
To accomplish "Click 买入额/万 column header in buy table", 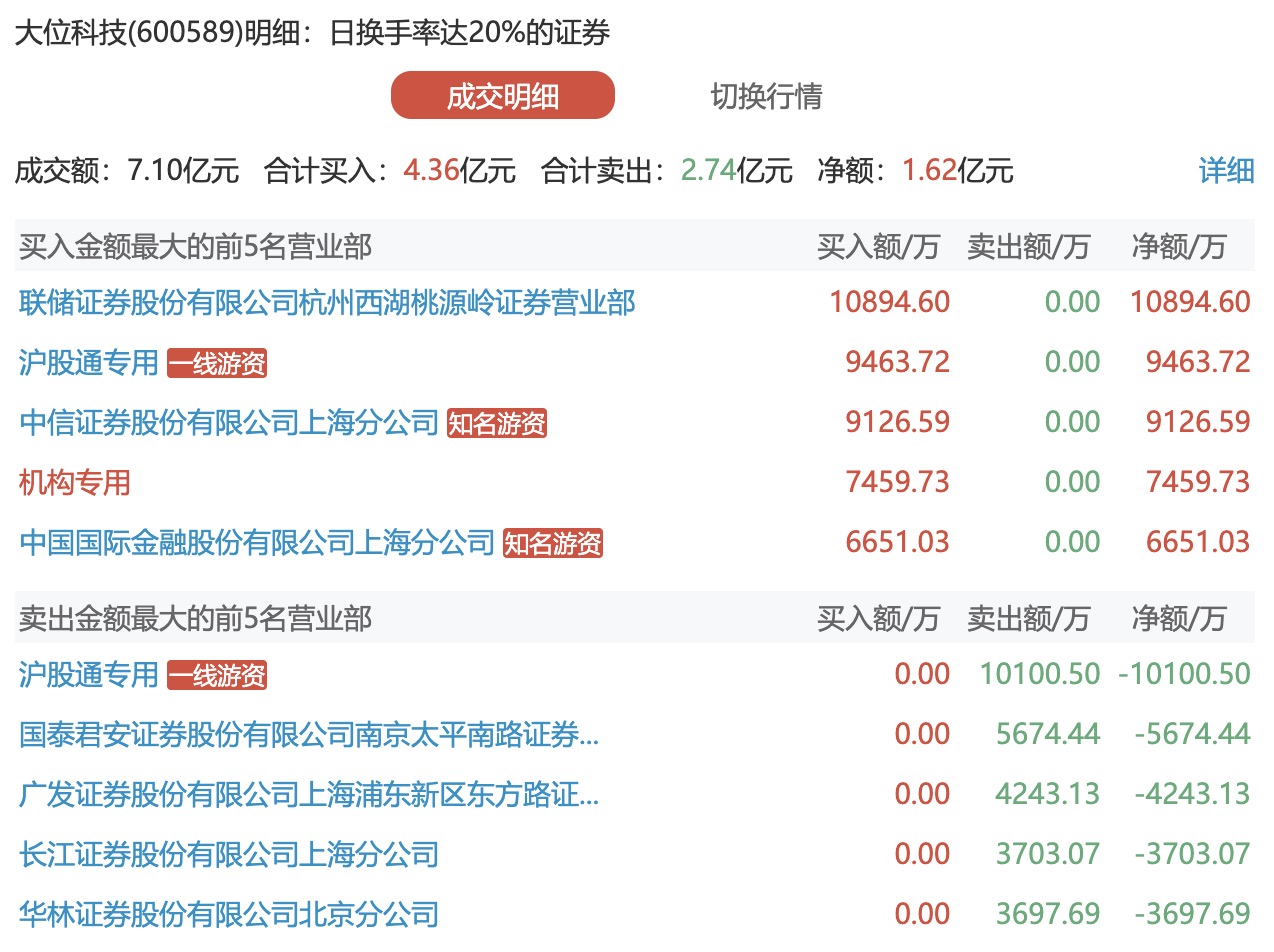I will coord(878,246).
